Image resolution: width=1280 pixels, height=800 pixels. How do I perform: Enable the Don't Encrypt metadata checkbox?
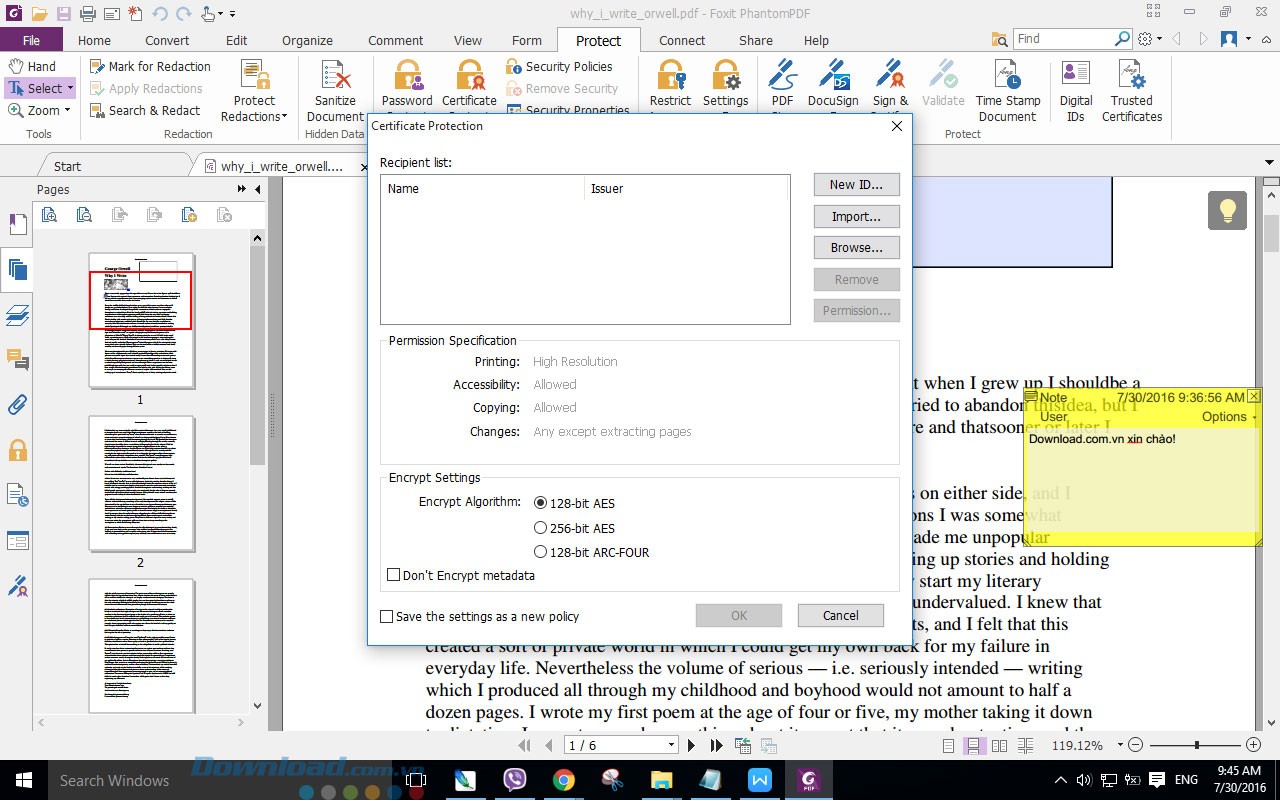click(x=394, y=575)
